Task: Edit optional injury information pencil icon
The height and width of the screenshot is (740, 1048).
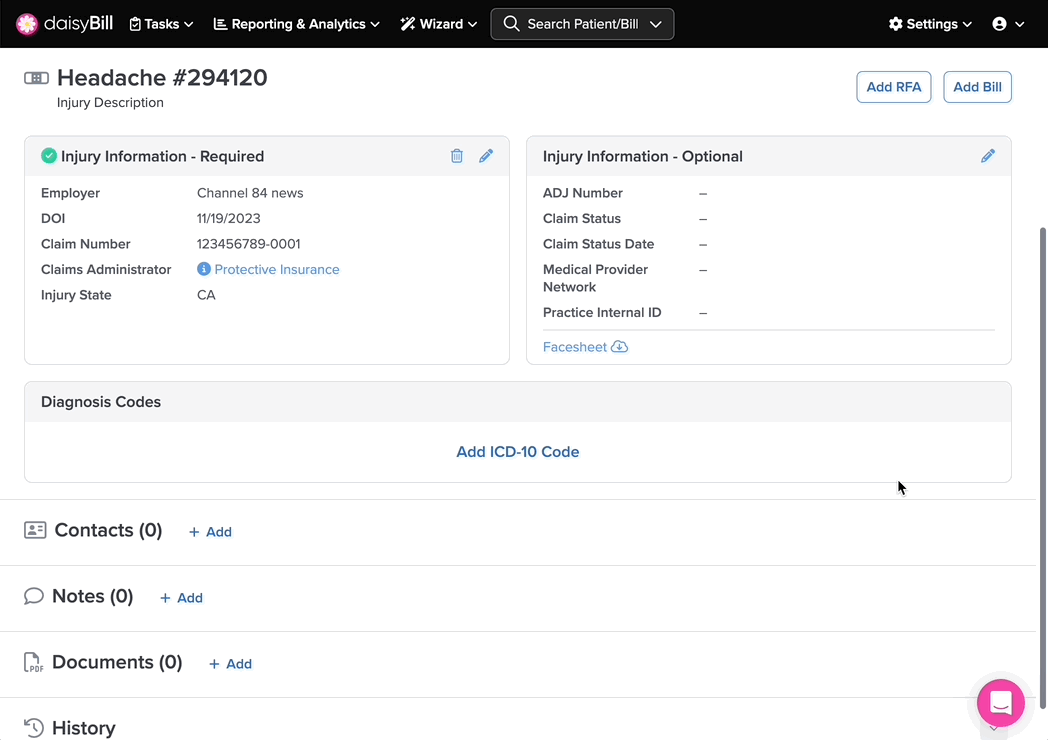Action: click(x=988, y=156)
